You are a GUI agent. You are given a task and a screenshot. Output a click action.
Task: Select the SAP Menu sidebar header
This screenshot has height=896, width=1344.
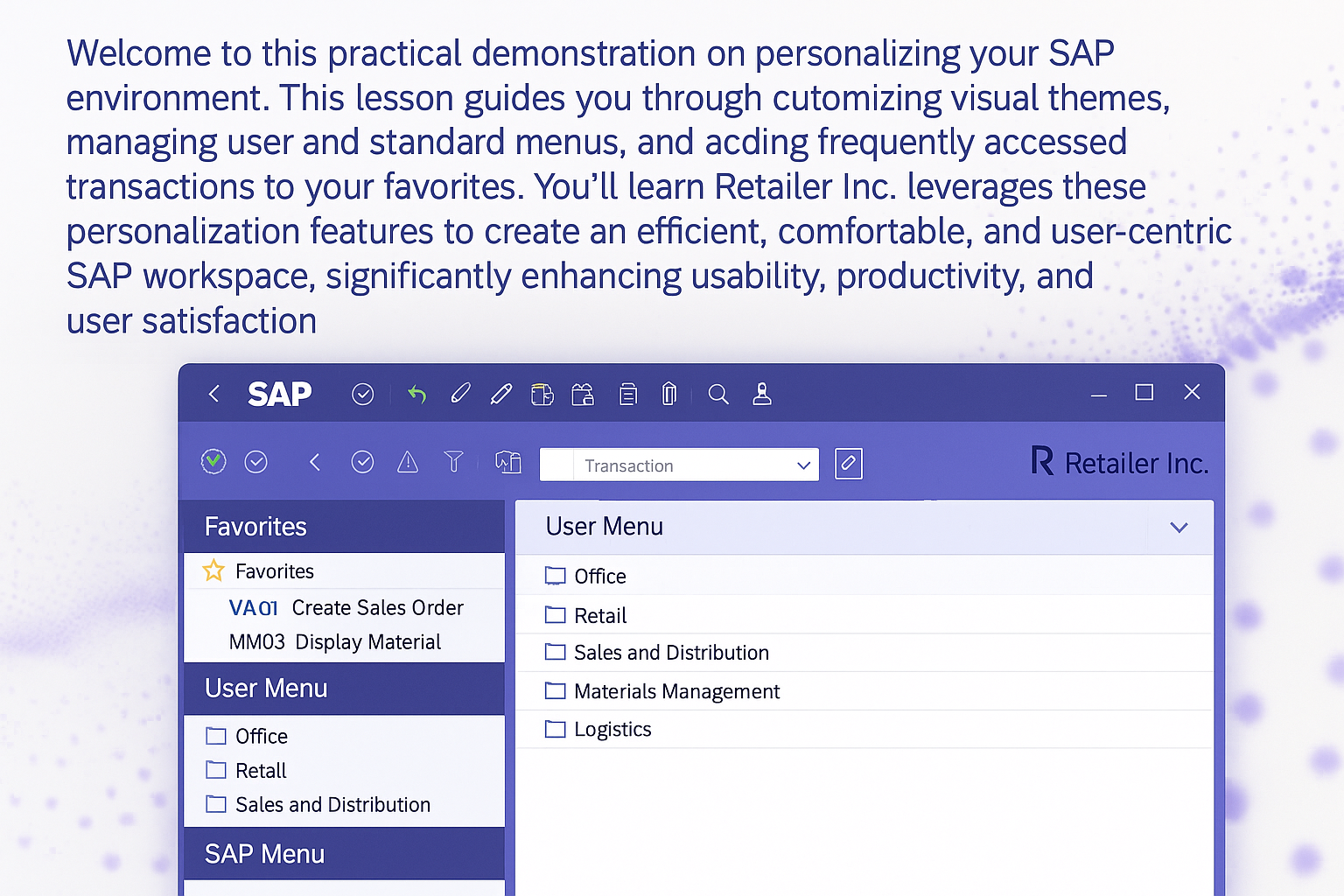344,854
